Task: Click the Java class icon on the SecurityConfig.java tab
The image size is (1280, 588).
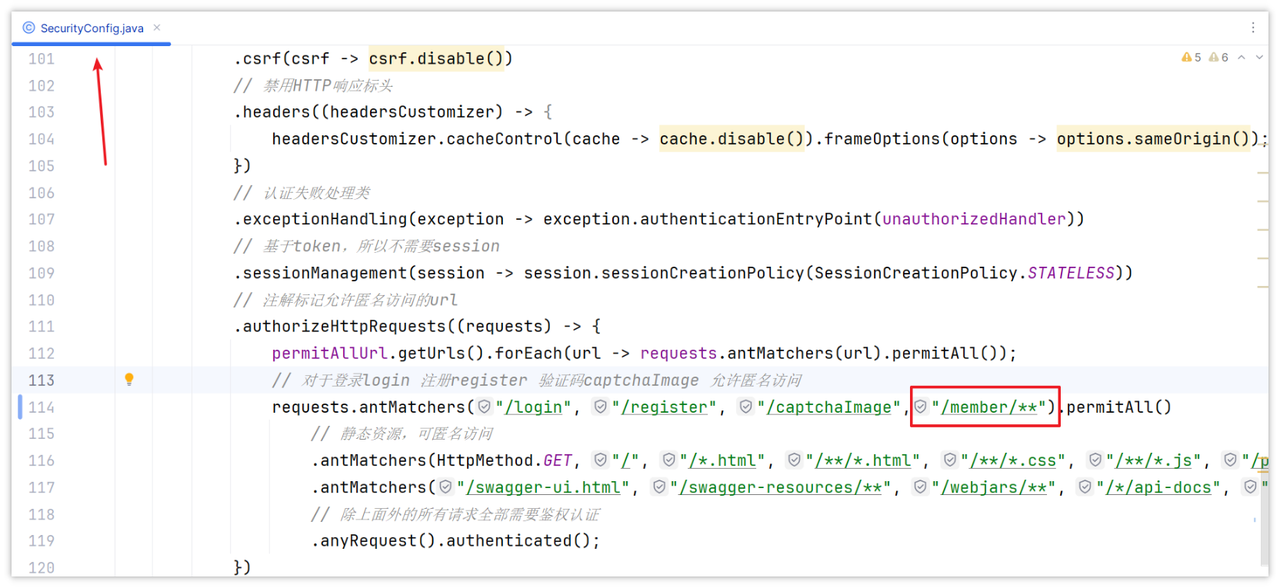Action: 28,28
